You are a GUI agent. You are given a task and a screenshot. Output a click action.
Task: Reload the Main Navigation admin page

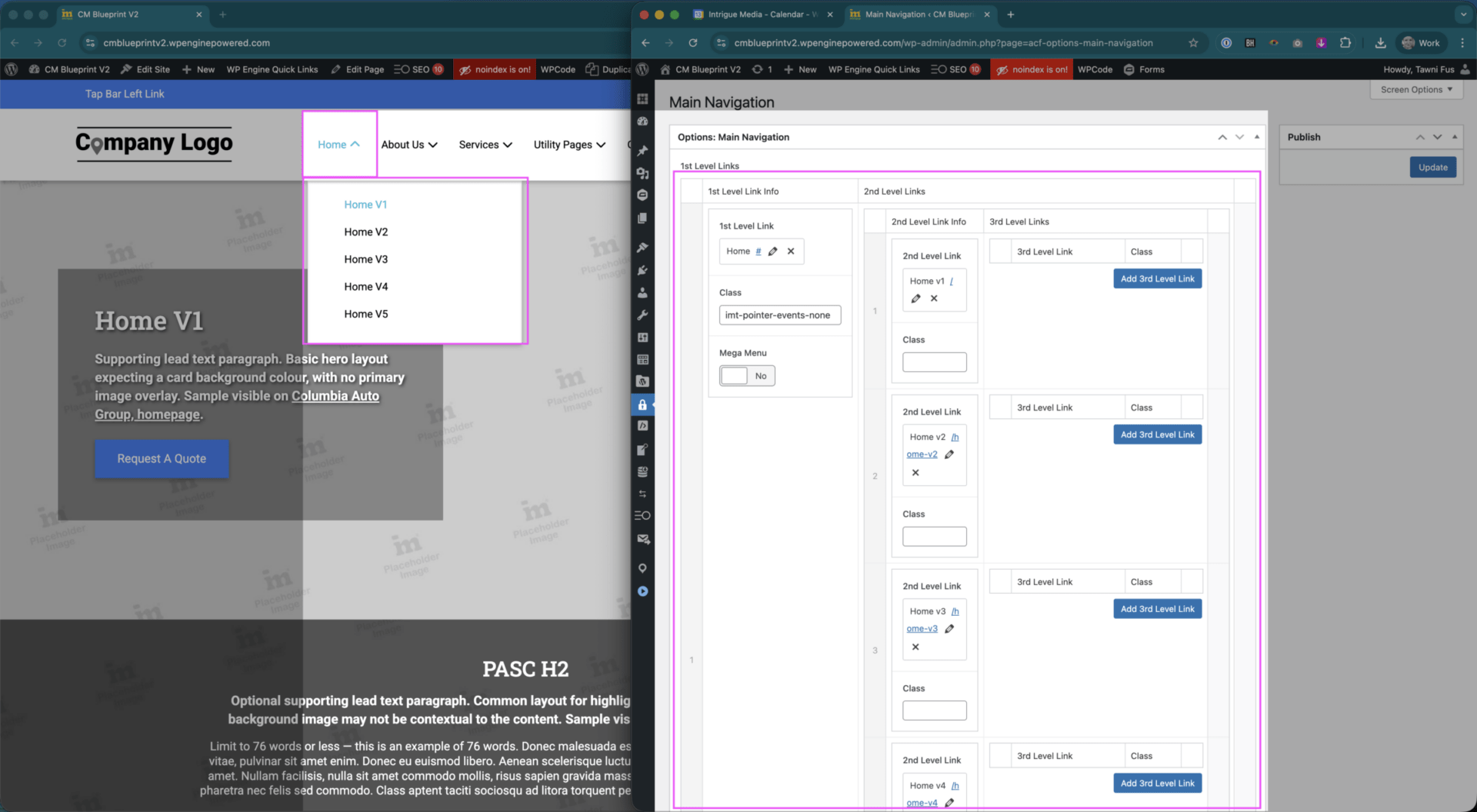tap(692, 43)
